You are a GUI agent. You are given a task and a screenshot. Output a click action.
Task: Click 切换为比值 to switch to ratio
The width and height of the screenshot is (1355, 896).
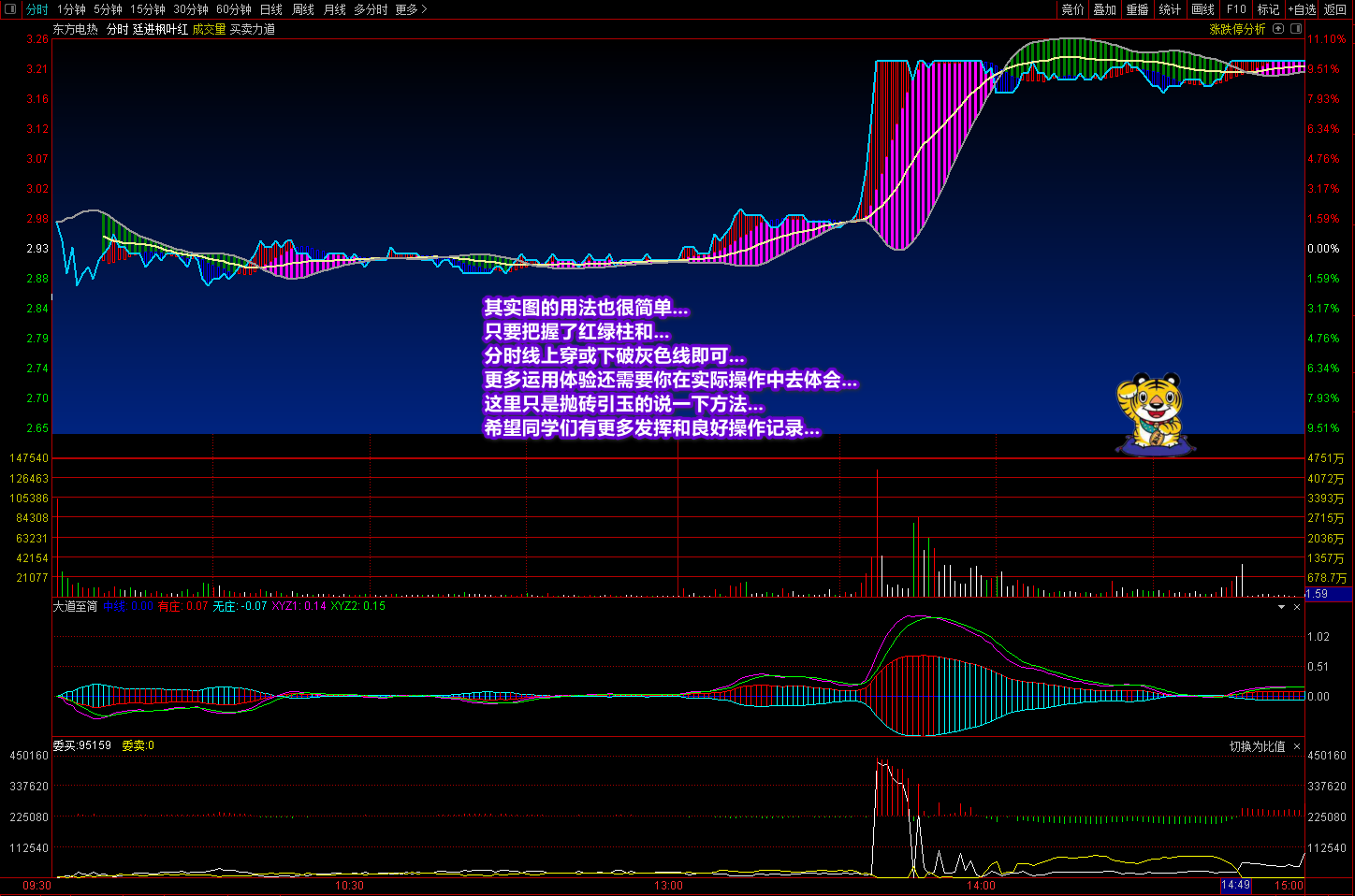pos(1257,746)
